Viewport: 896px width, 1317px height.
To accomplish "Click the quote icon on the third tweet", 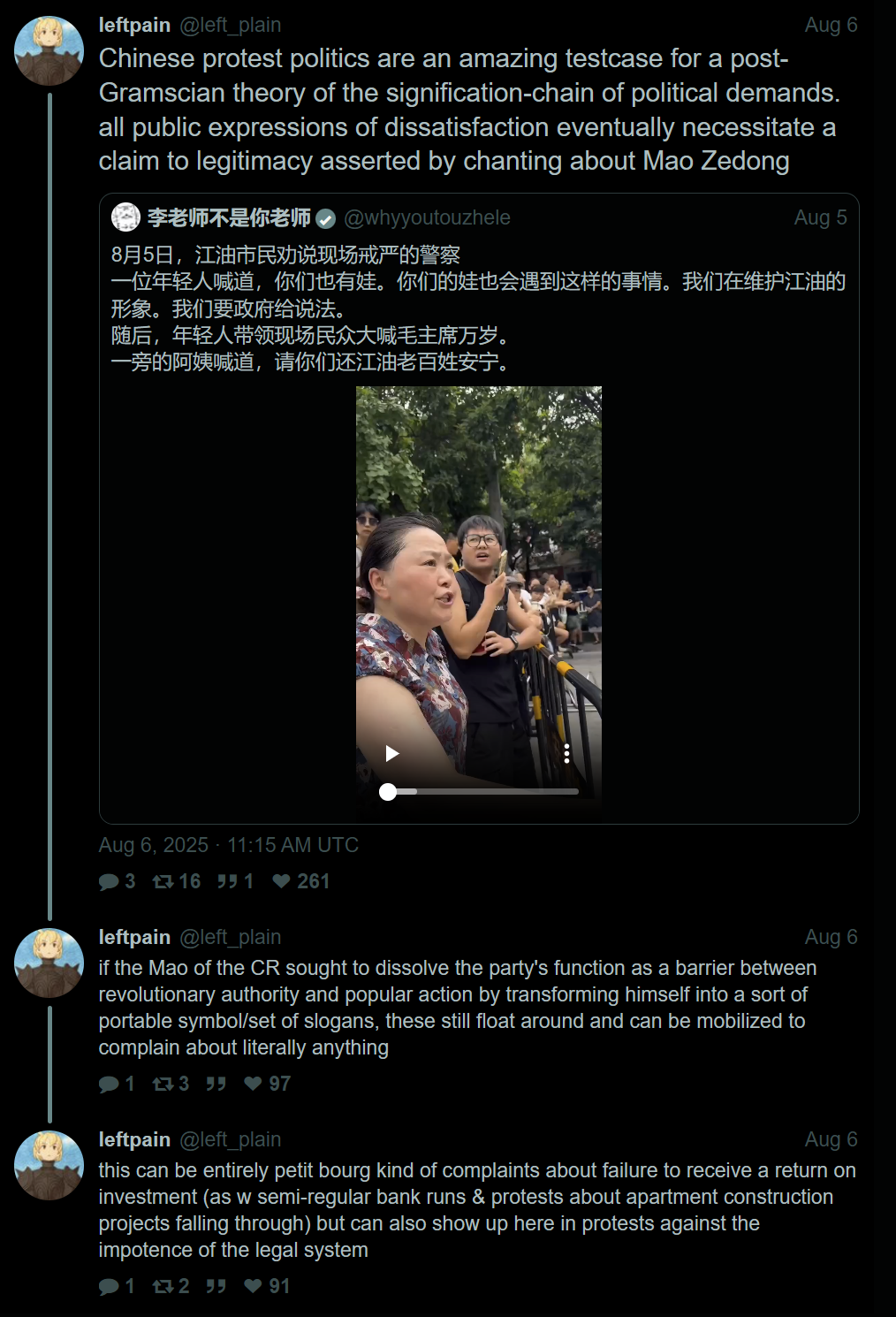I will 216,1286.
